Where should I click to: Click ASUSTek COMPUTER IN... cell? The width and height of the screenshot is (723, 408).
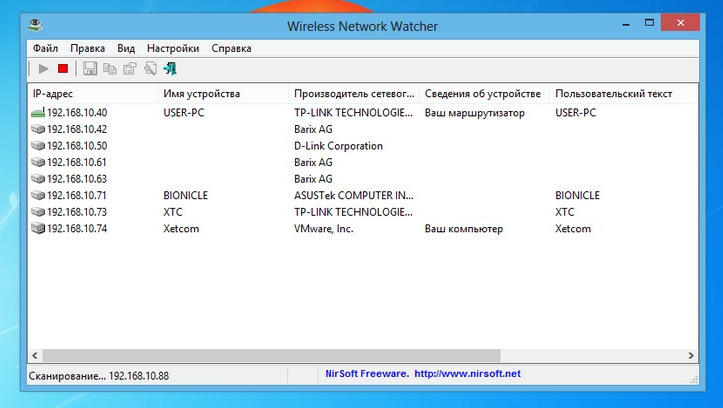click(x=354, y=195)
